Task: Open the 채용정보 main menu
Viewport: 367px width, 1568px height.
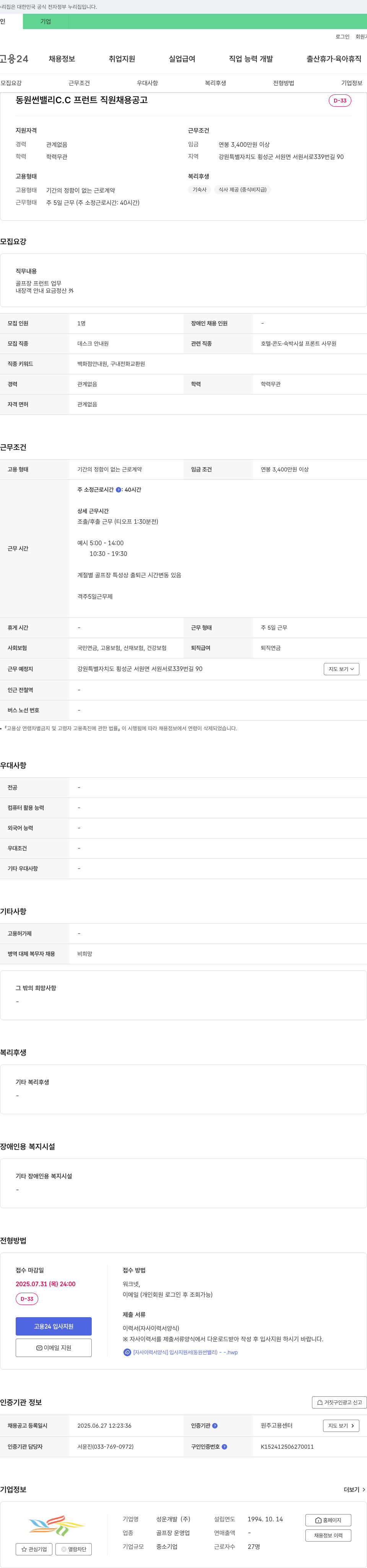Action: [x=62, y=59]
